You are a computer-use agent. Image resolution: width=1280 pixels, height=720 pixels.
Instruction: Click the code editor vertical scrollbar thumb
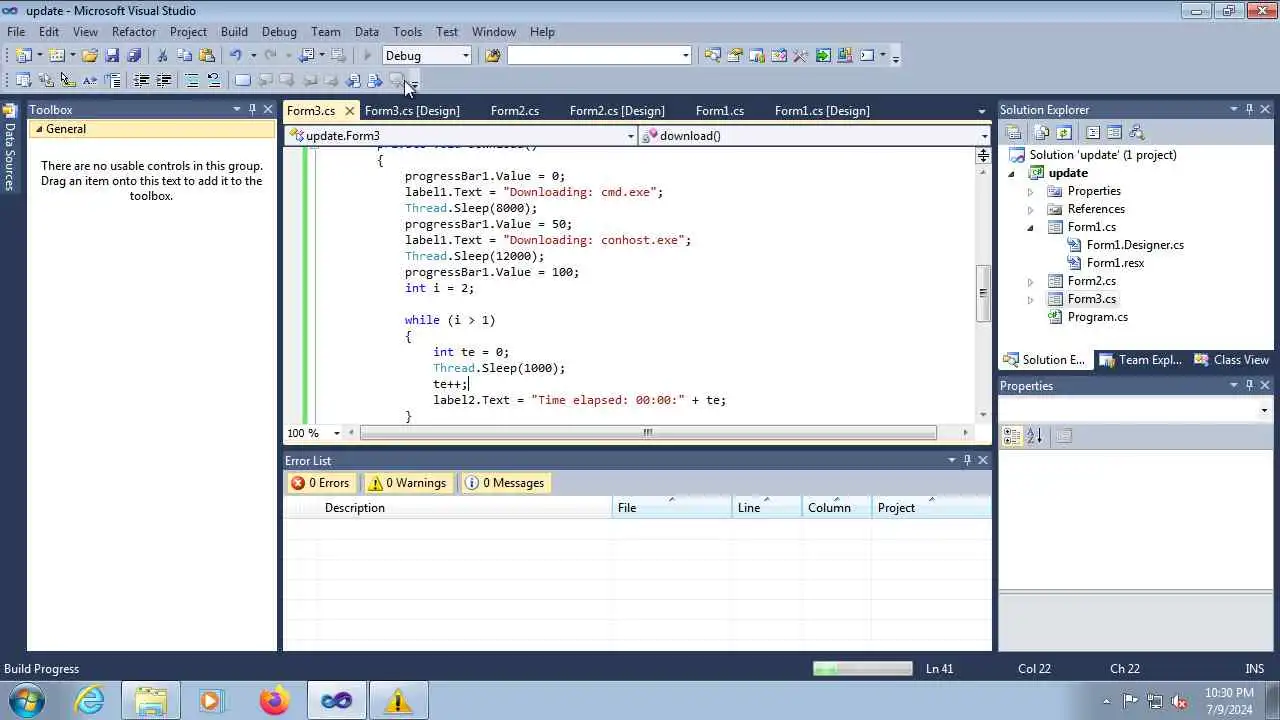(x=983, y=293)
